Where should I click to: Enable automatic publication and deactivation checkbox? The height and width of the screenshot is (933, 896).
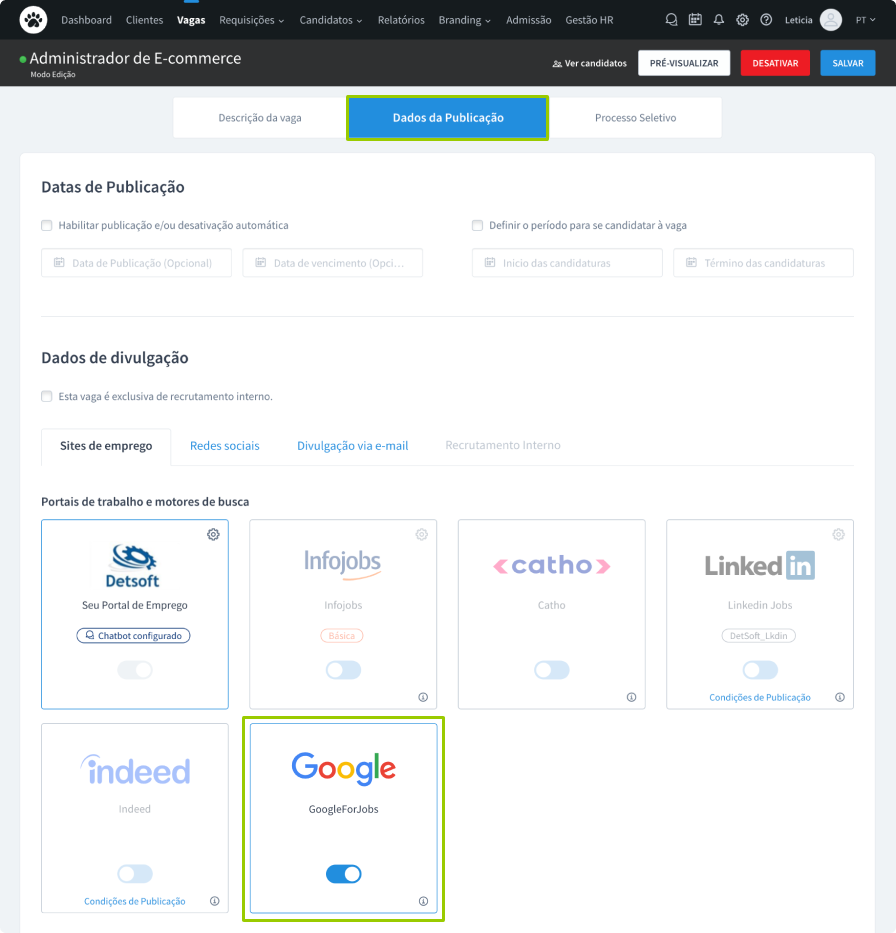47,225
